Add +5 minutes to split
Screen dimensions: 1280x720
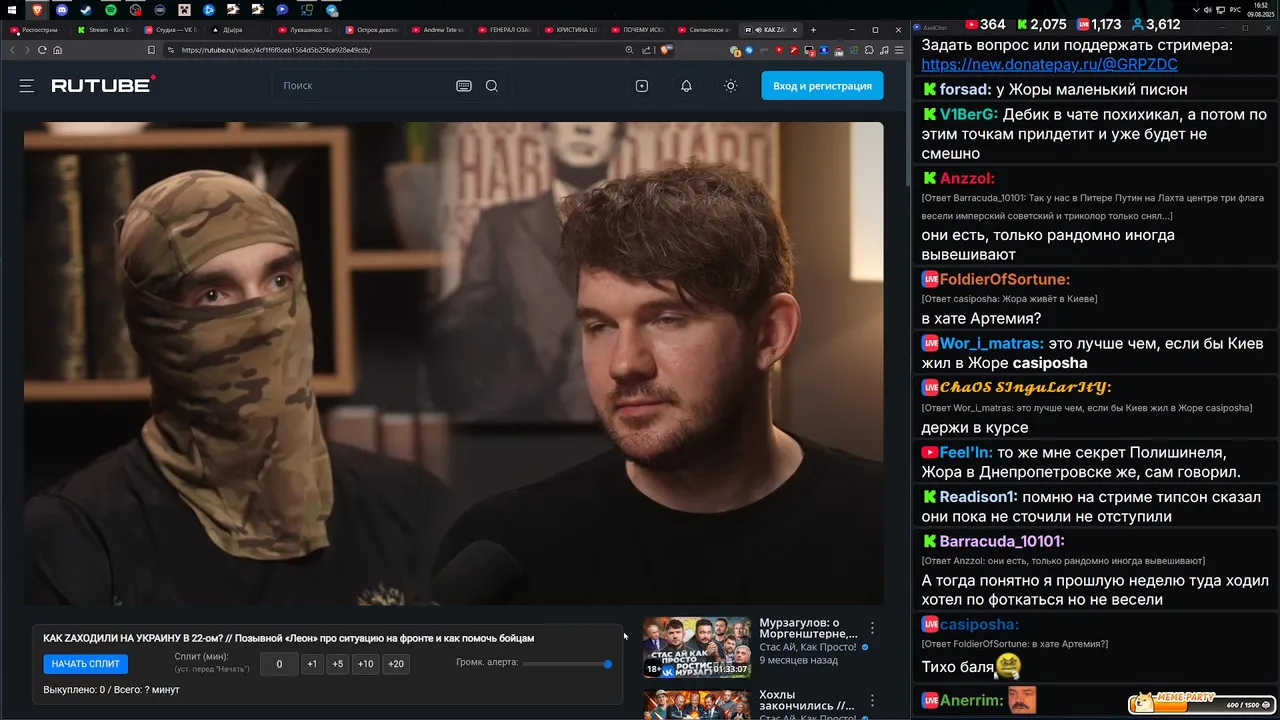(338, 664)
